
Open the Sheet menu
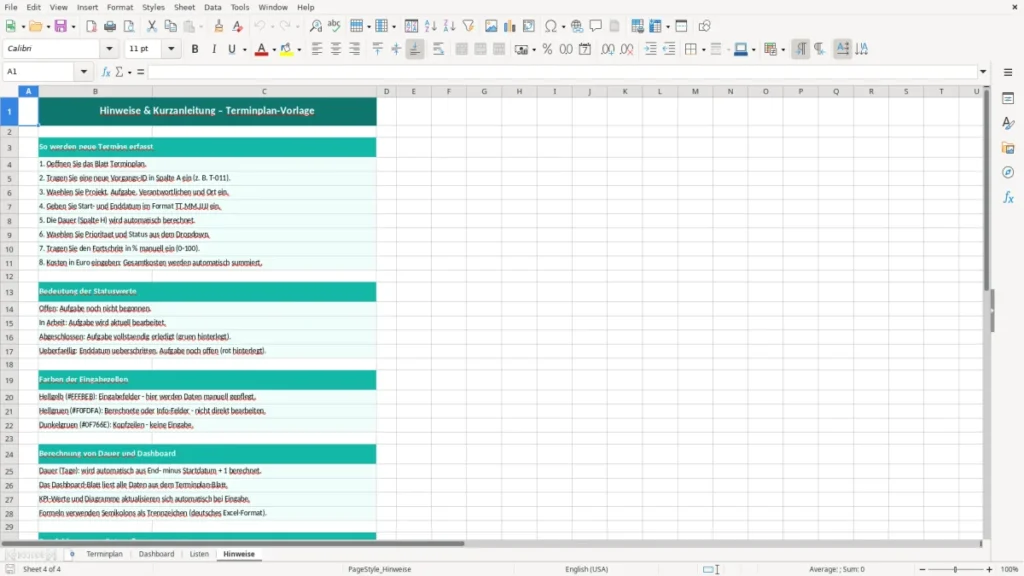184,7
